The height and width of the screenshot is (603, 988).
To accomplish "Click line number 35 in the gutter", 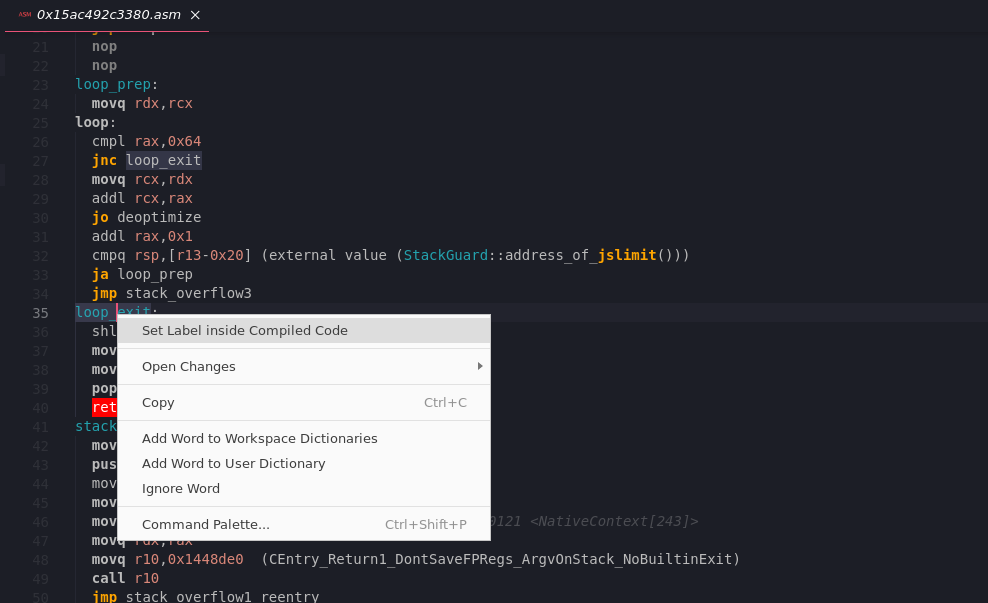I will [x=40, y=313].
